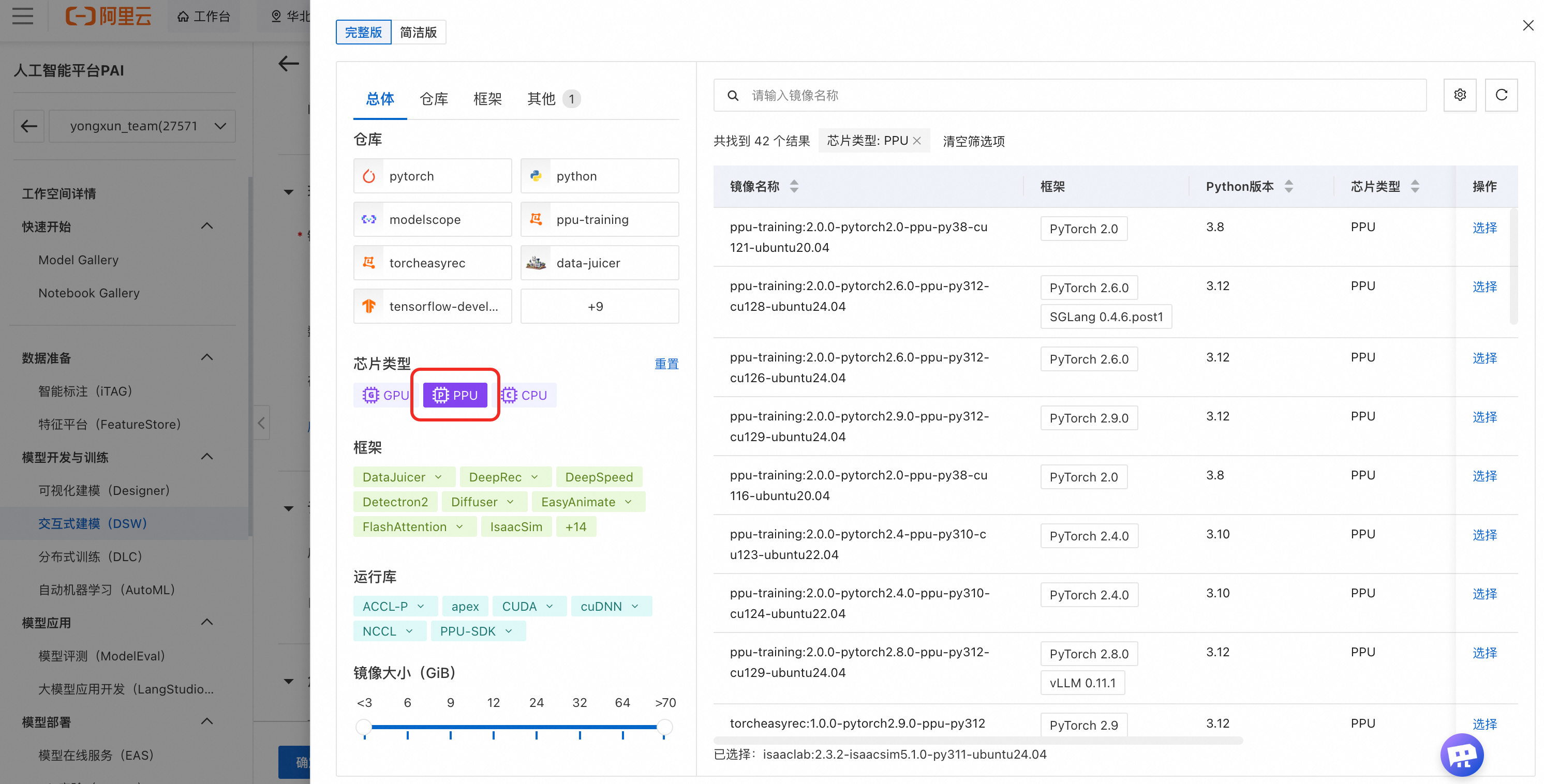
Task: Sort by 镜像名称 column
Action: pos(794,186)
